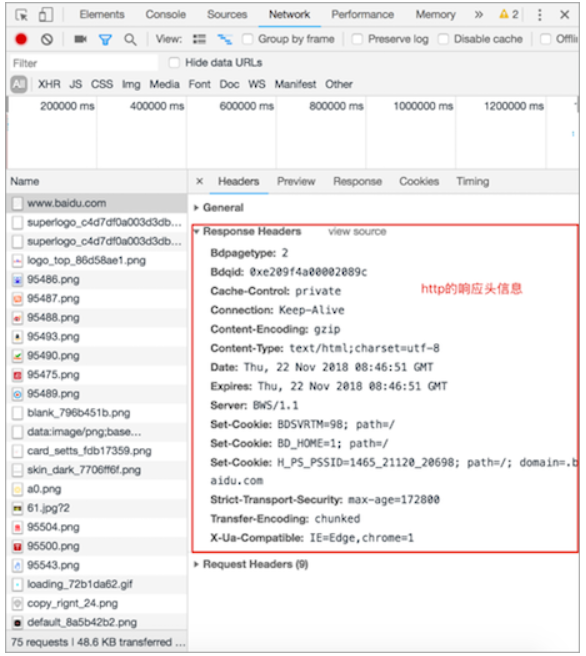Open the Response tab
Screen dimensions: 586x656
pyautogui.click(x=358, y=182)
